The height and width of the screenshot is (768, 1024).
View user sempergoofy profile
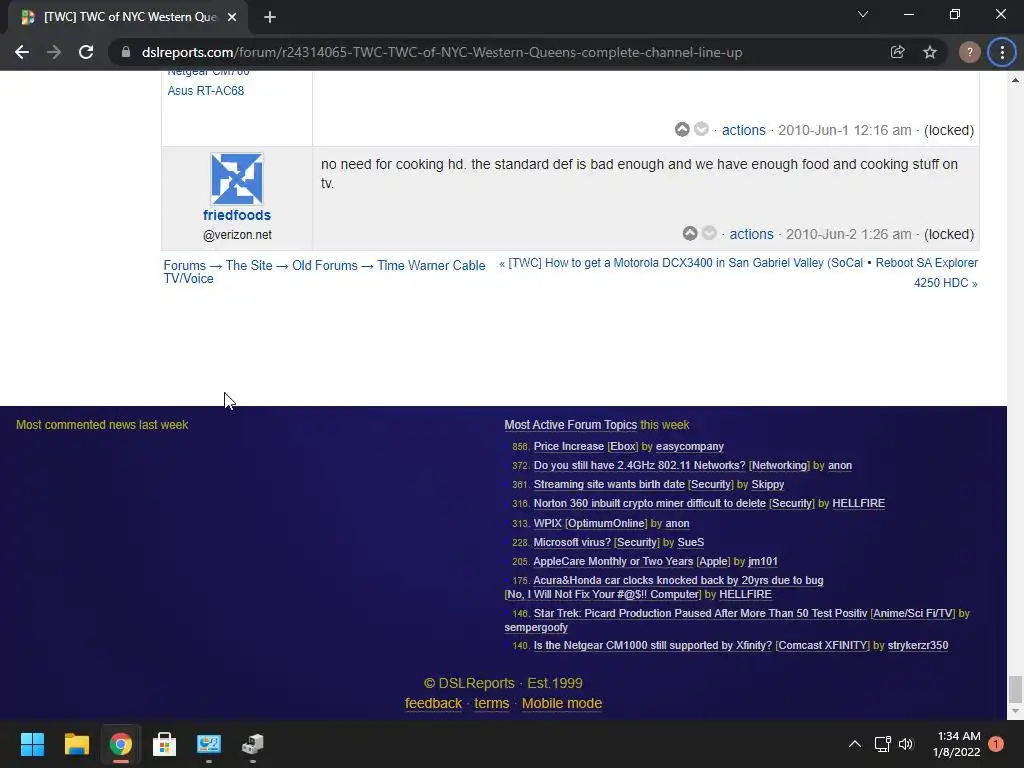coord(536,627)
